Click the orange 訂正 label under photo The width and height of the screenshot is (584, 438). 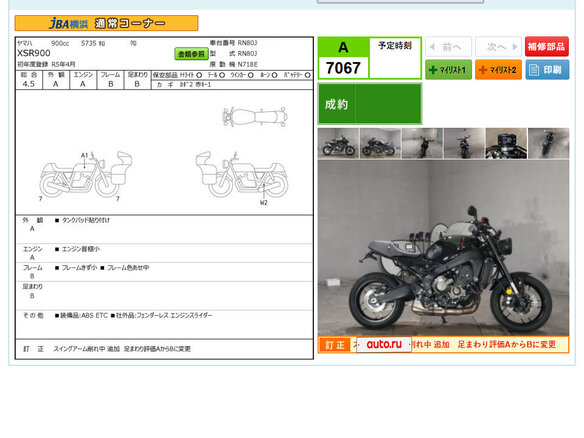pos(334,345)
